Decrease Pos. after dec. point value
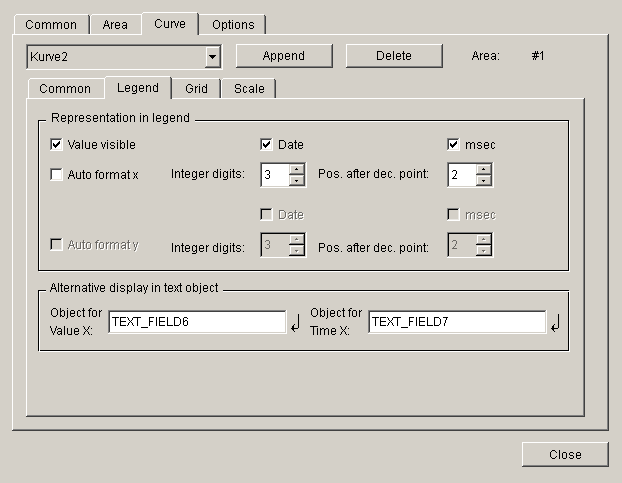Screen dimensions: 622x483 point(484,181)
